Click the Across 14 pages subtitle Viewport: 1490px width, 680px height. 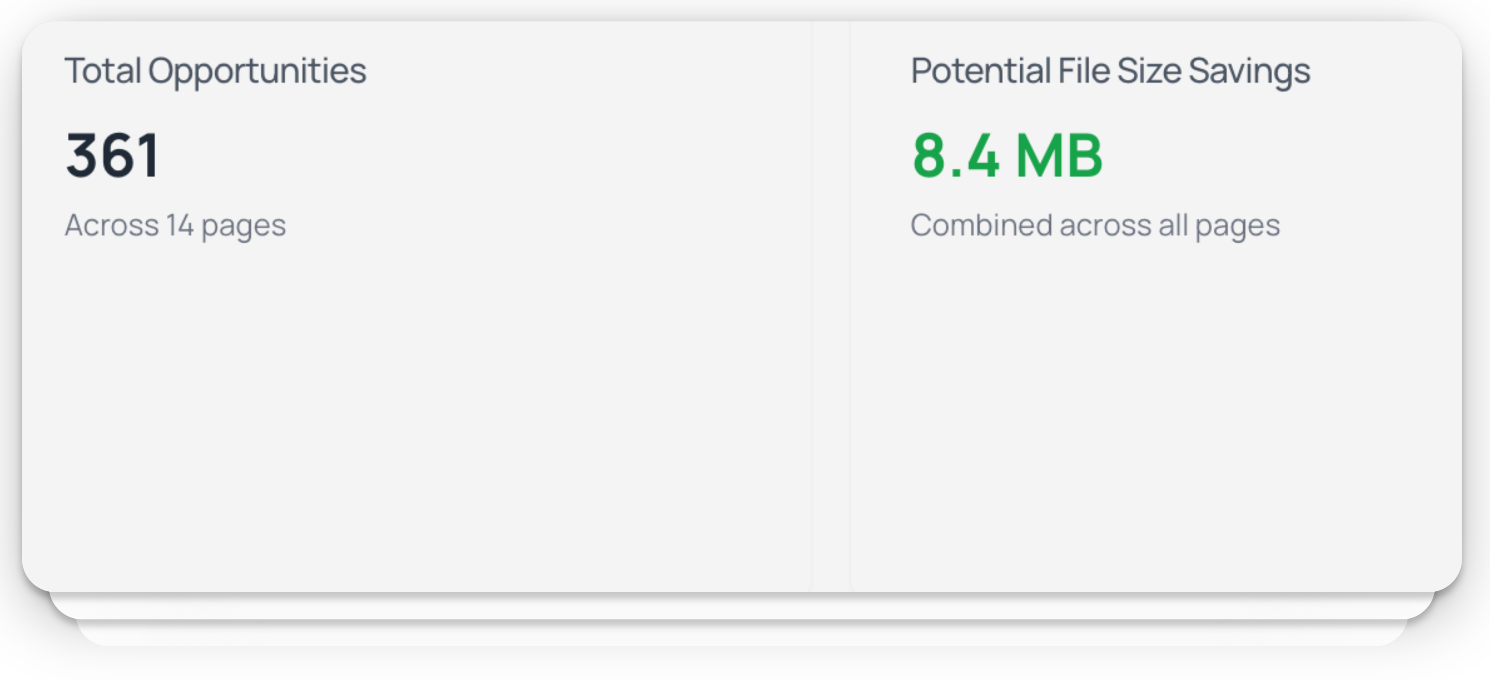175,225
